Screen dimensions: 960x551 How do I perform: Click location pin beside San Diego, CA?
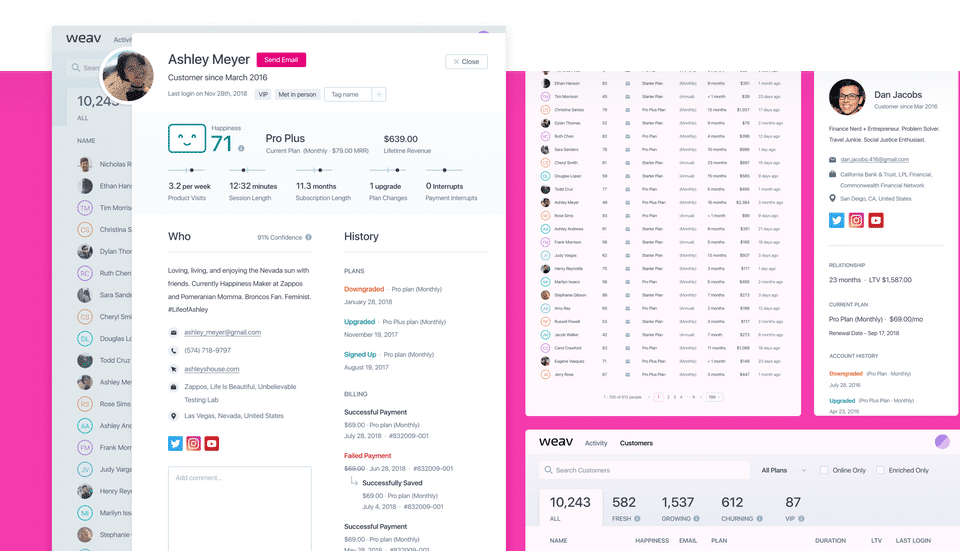point(832,198)
